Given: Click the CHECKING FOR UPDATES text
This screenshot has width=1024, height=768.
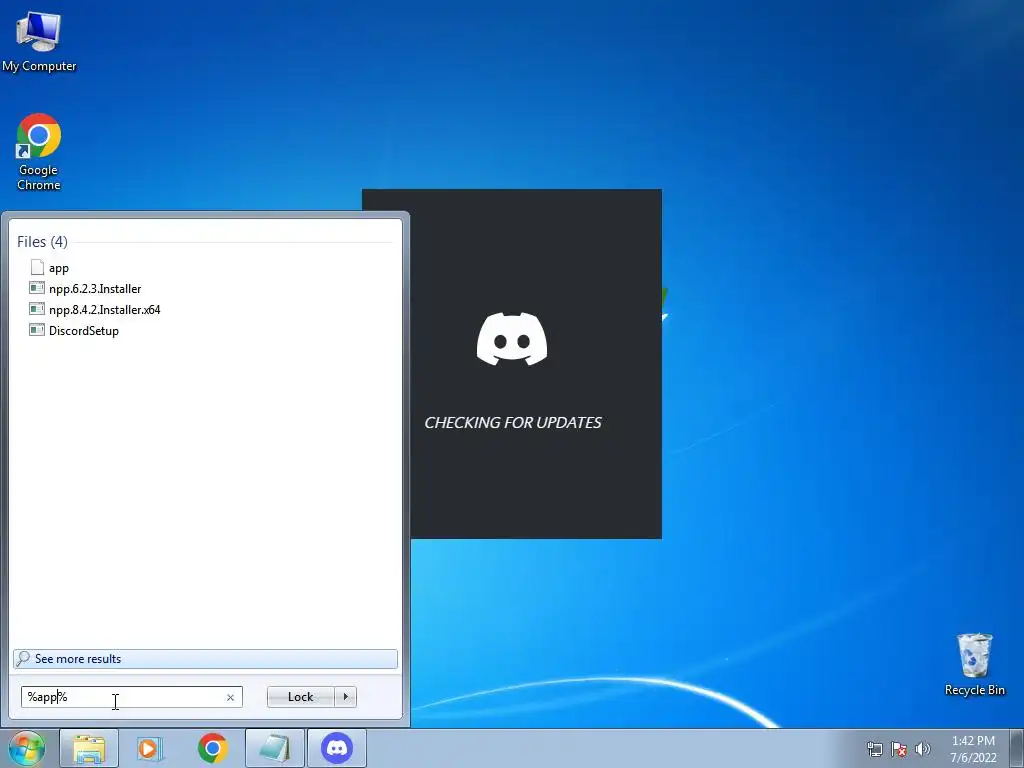Looking at the screenshot, I should pyautogui.click(x=513, y=423).
